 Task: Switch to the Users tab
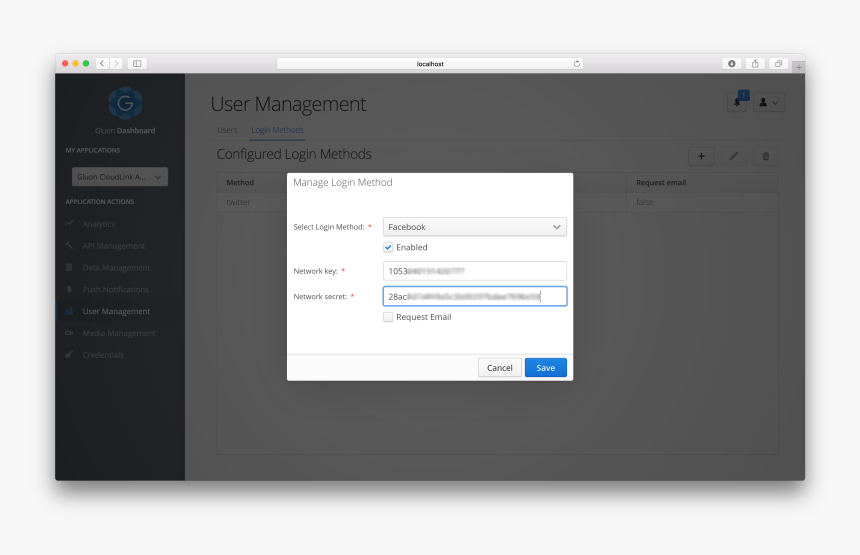pos(227,130)
